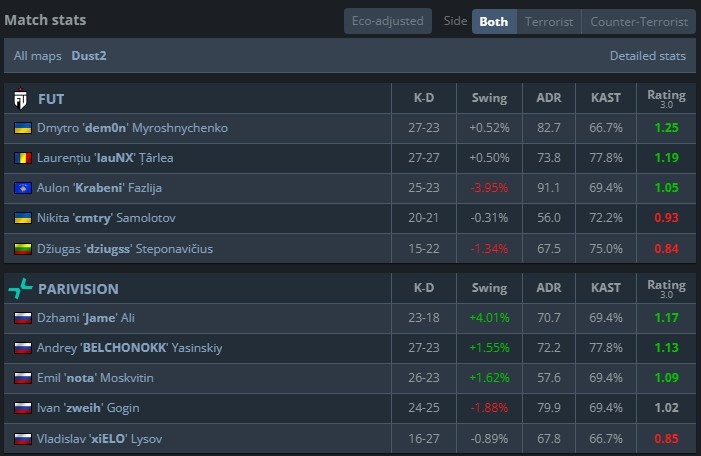Select the All maps tab

(x=35, y=56)
